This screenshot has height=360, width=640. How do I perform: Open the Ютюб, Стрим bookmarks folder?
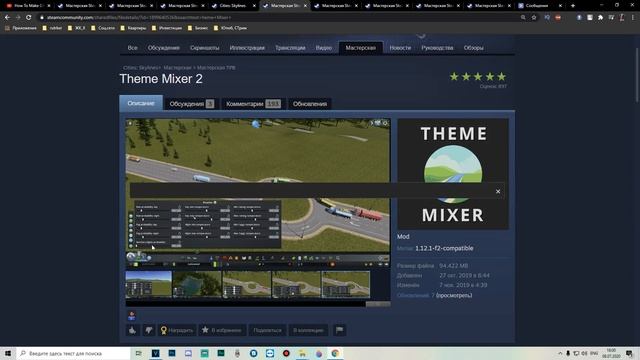[230, 28]
